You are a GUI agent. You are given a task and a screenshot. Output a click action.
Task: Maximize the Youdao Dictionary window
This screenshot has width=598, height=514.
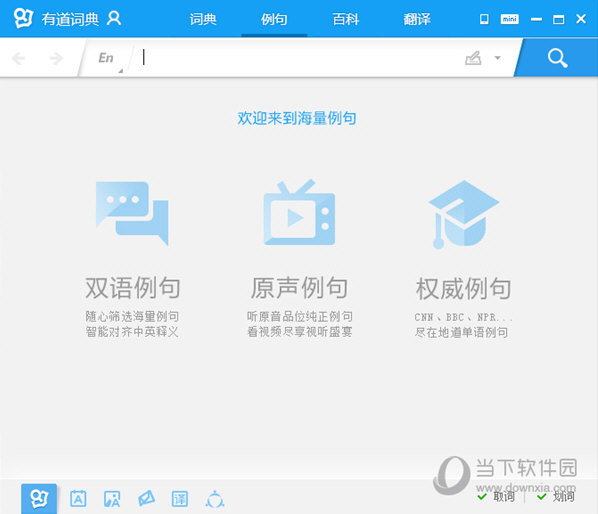(x=559, y=19)
